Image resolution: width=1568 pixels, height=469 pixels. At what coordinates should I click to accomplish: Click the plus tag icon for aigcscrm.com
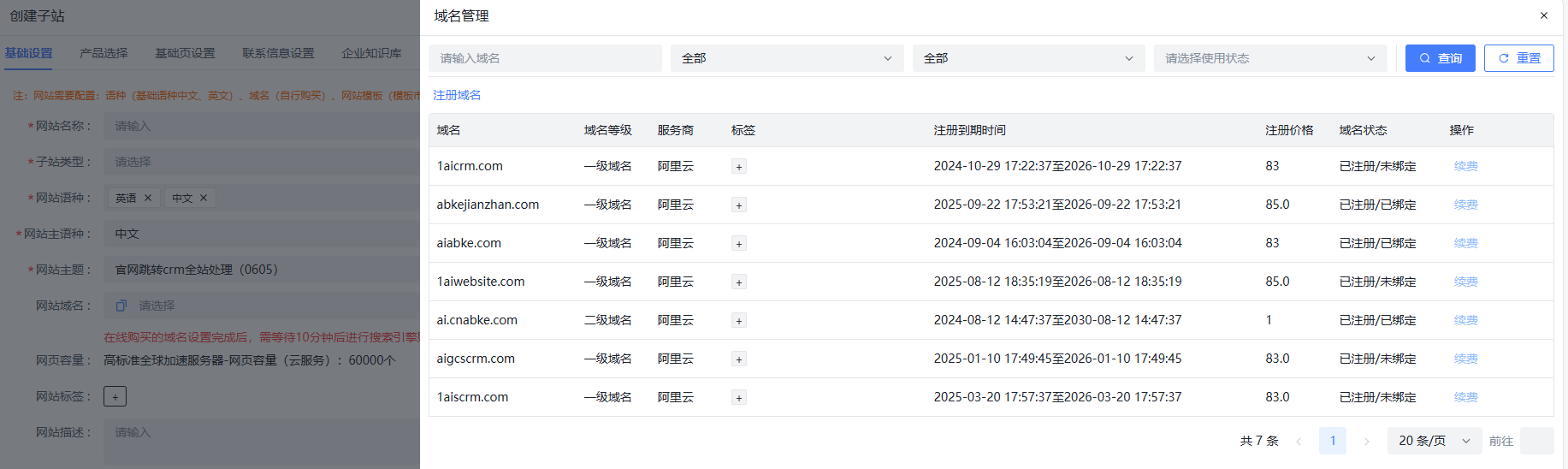739,359
